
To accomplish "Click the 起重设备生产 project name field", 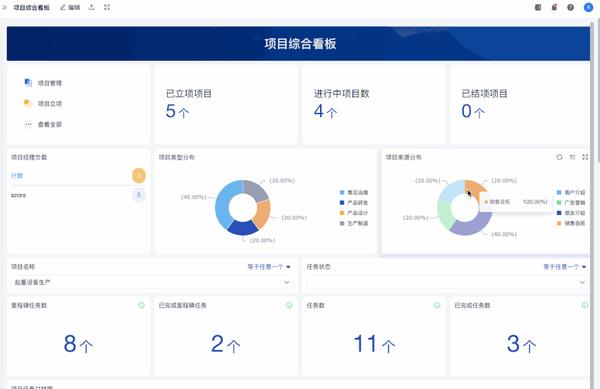I will click(x=152, y=282).
